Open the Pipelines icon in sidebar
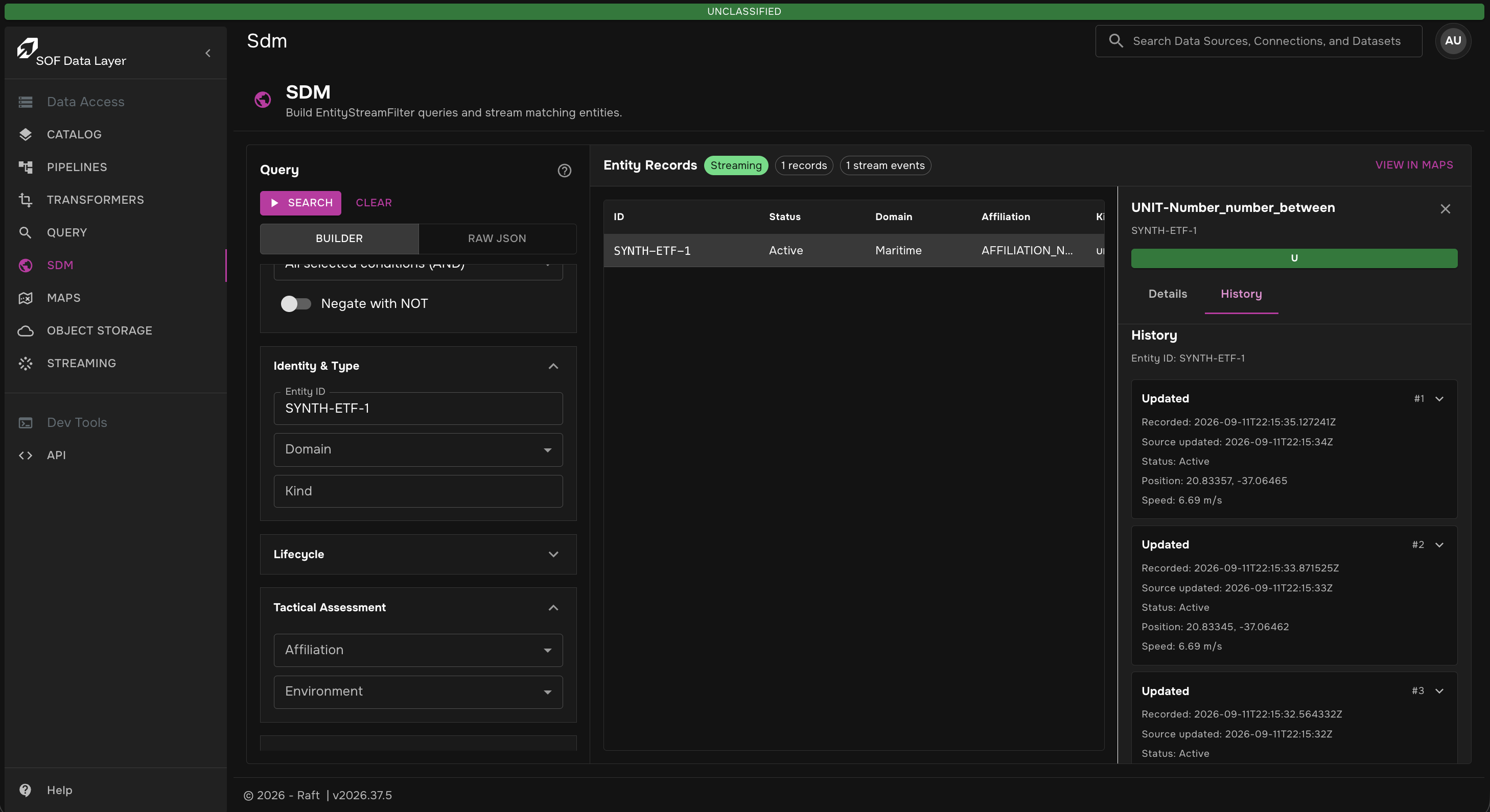This screenshot has width=1490, height=812. (x=26, y=167)
